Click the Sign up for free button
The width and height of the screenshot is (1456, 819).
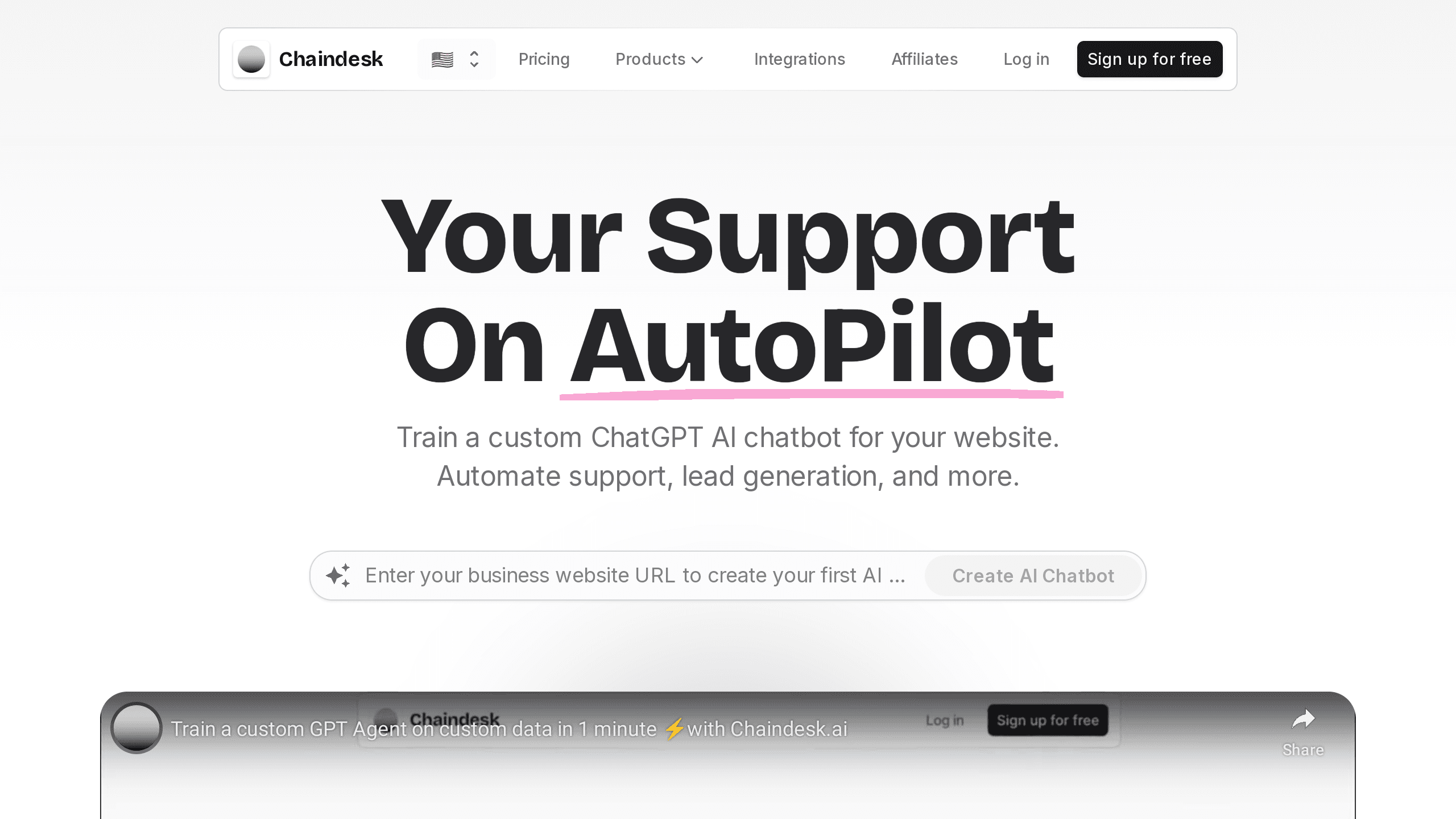[1149, 59]
